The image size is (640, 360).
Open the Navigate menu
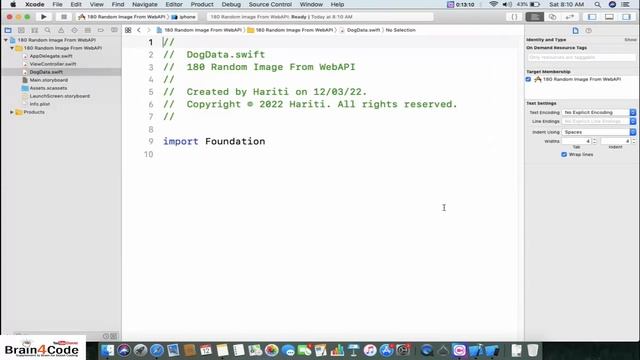point(145,4)
